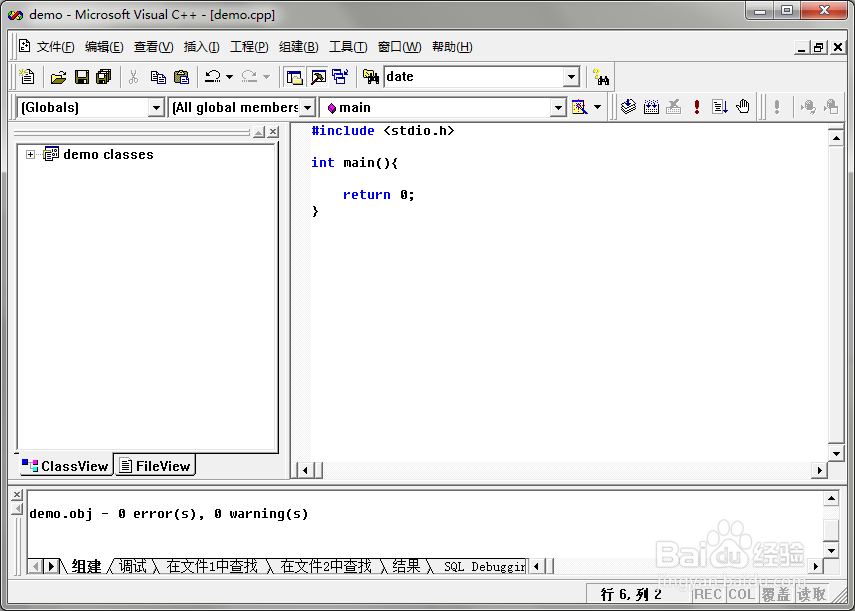Screen dimensions: 855x611
Task: Click the Search binoculars help icon
Action: 601,77
